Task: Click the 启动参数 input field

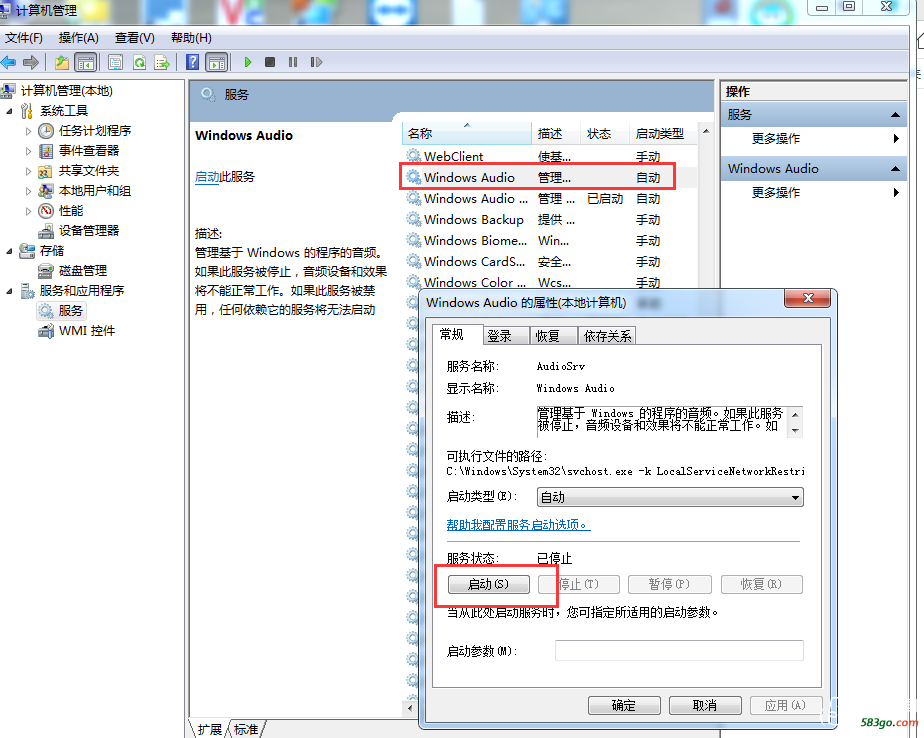Action: pos(679,651)
